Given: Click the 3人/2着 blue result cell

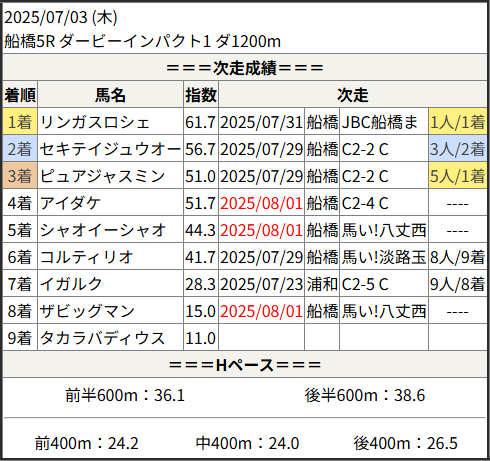Looking at the screenshot, I should click(457, 149).
